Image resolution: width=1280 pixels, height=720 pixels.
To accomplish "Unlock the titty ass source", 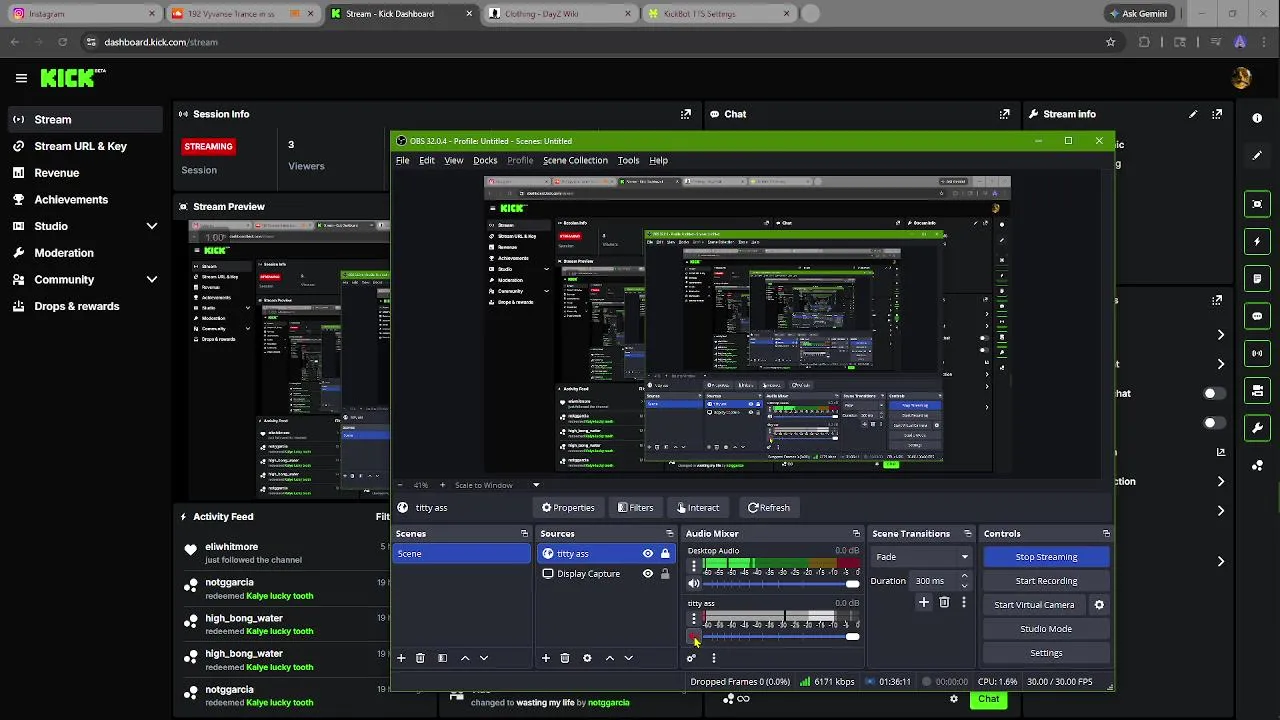I will (665, 554).
